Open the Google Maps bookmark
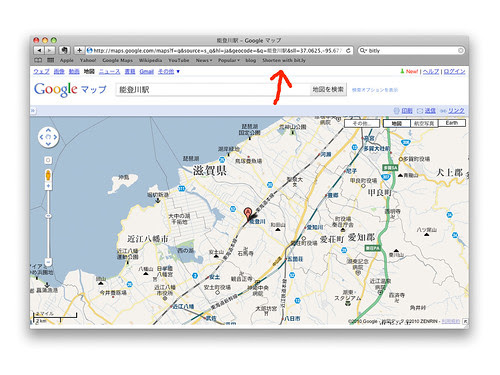Image resolution: width=500 pixels, height=375 pixels. point(117,60)
